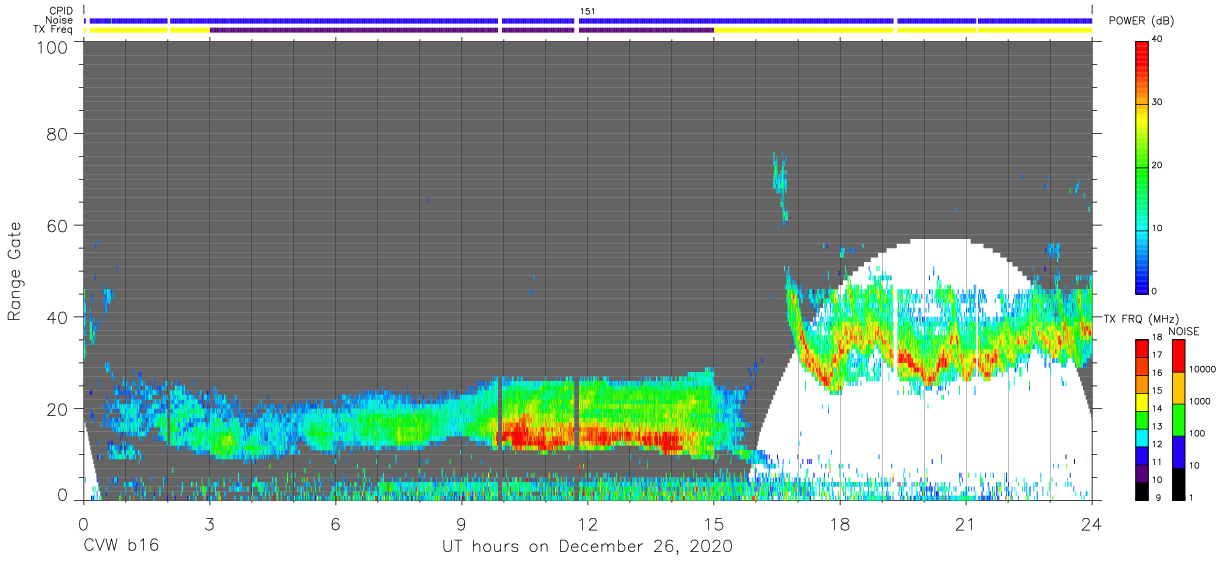Click the purple part of the TX Freq strip
Screen dimensions: 1228x567
click(461, 30)
